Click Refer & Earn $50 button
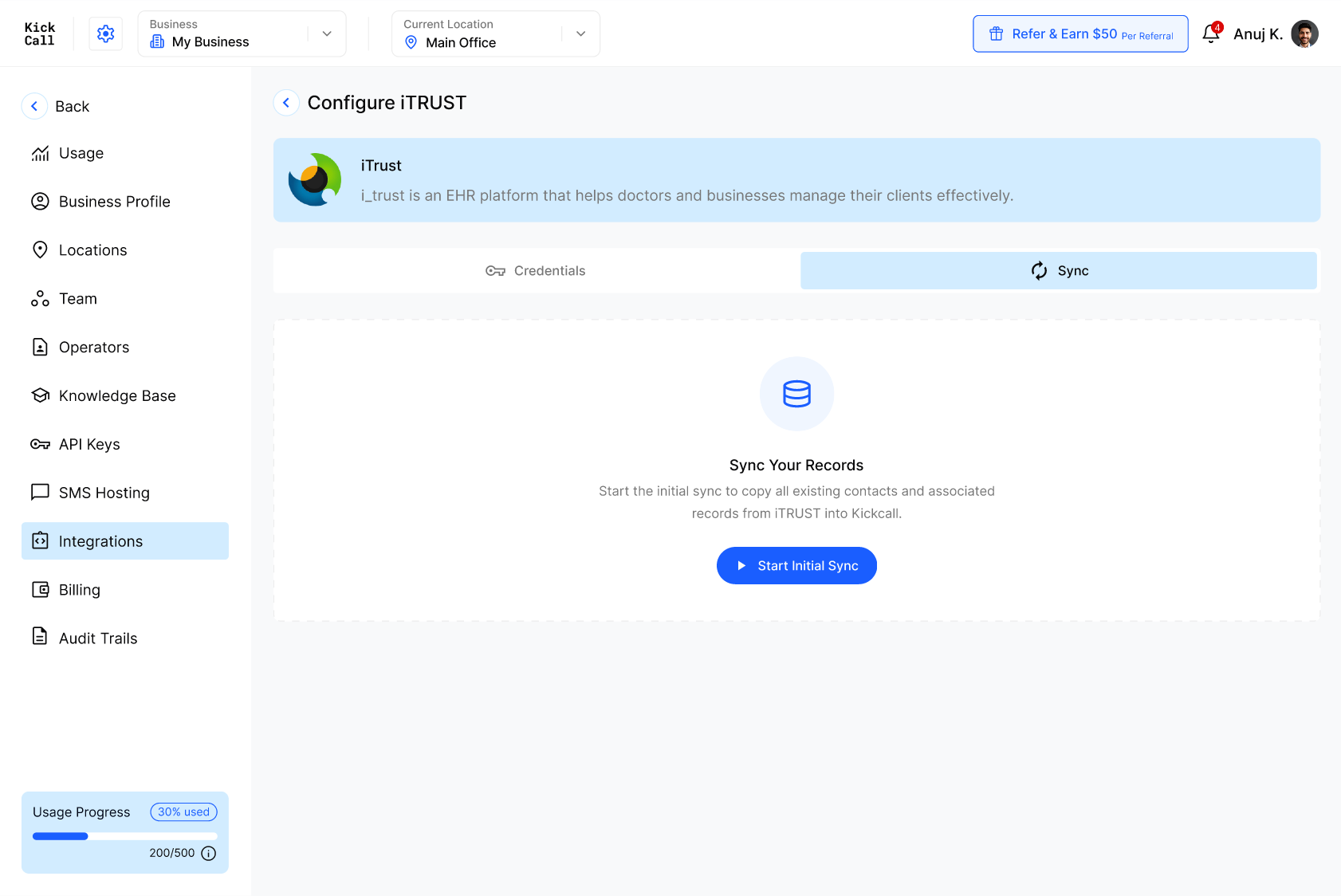 (x=1080, y=33)
